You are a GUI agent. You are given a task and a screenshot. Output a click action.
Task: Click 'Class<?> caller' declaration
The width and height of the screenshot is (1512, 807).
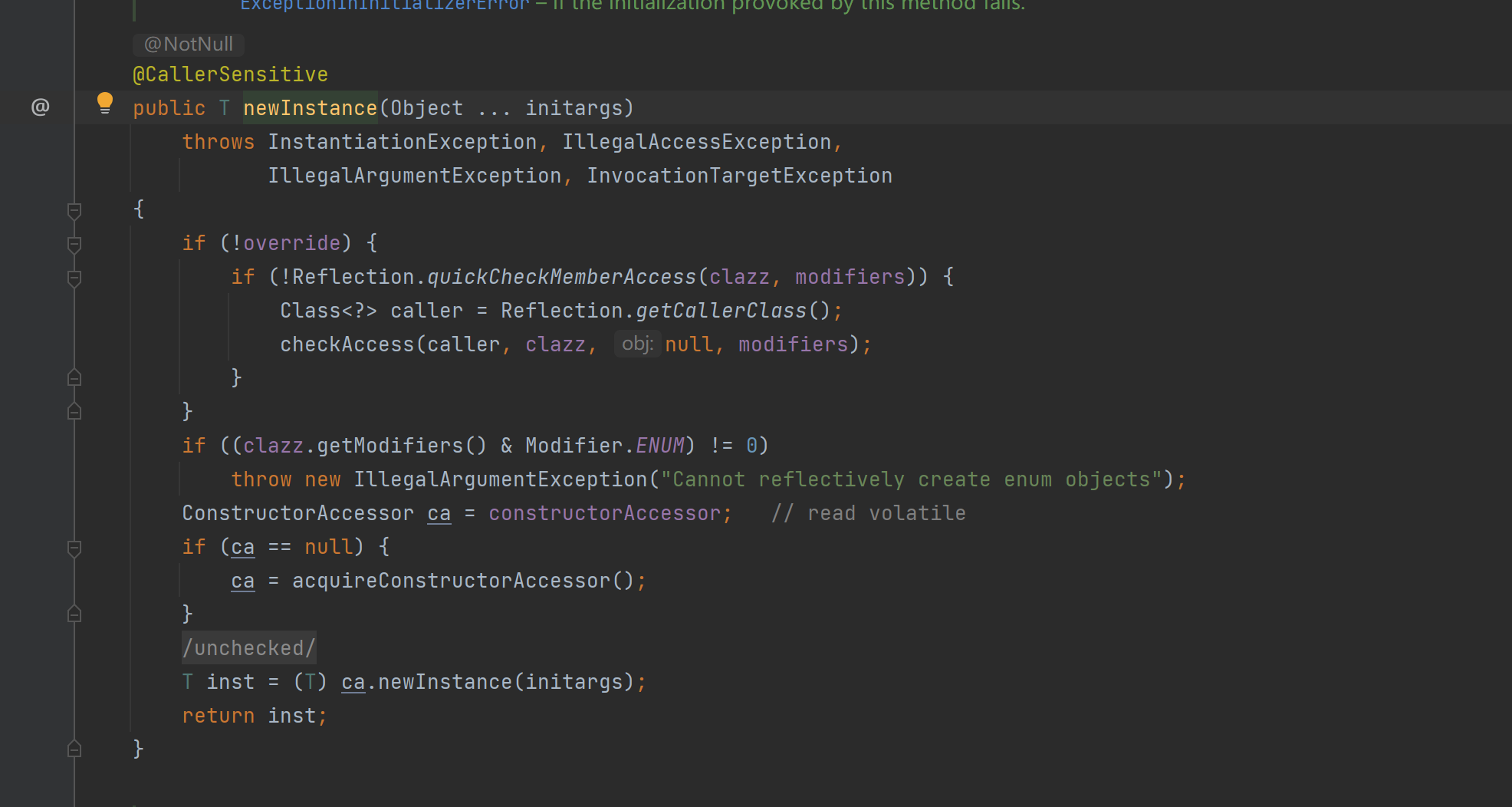pos(372,311)
